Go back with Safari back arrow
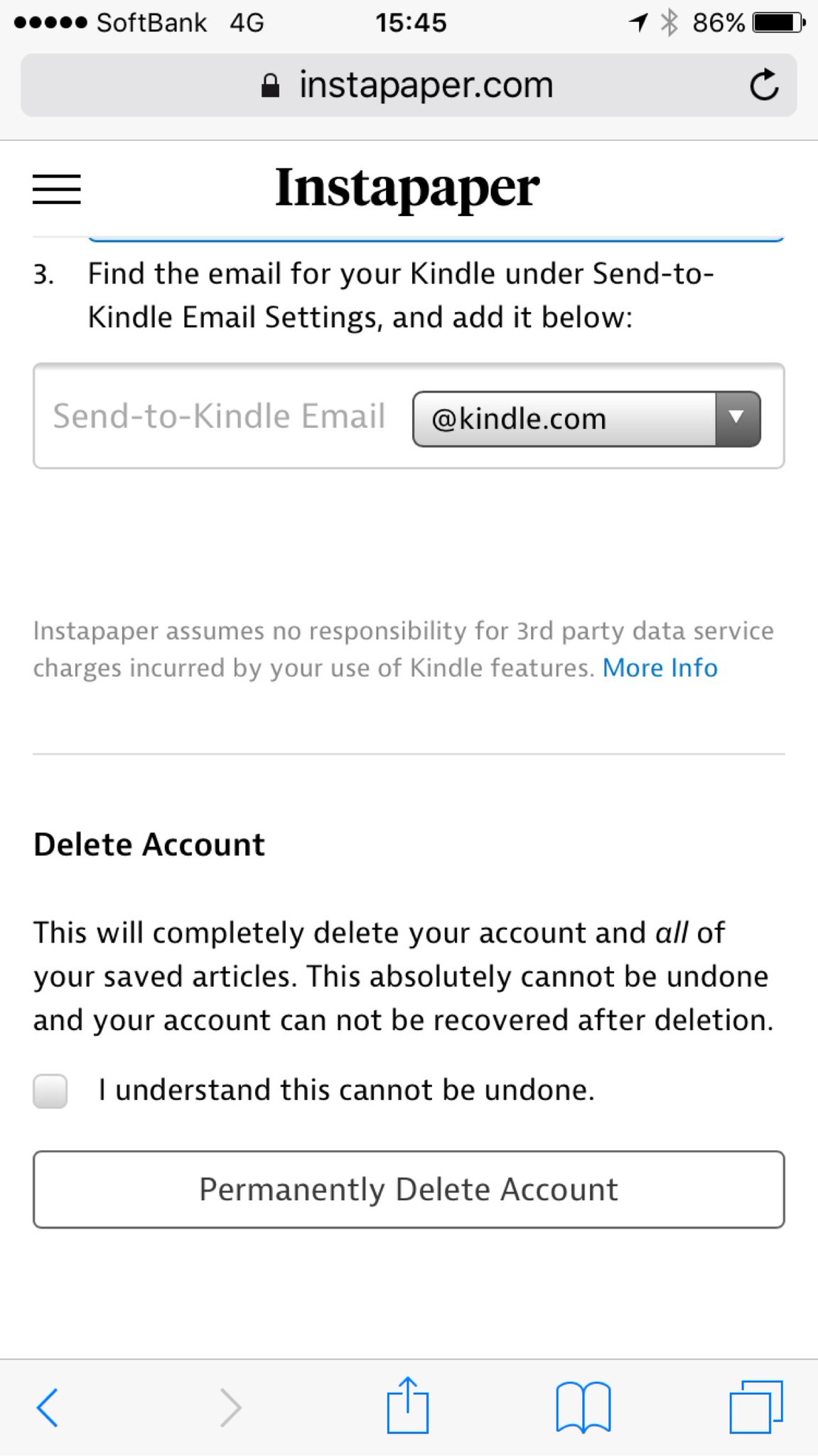Viewport: 818px width, 1456px height. (47, 1407)
